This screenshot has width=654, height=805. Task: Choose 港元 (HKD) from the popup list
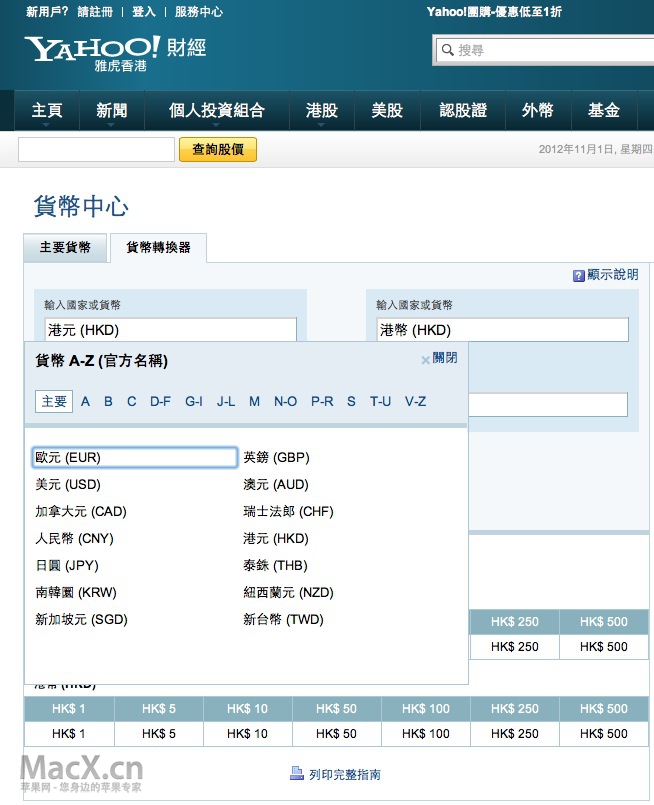(276, 539)
